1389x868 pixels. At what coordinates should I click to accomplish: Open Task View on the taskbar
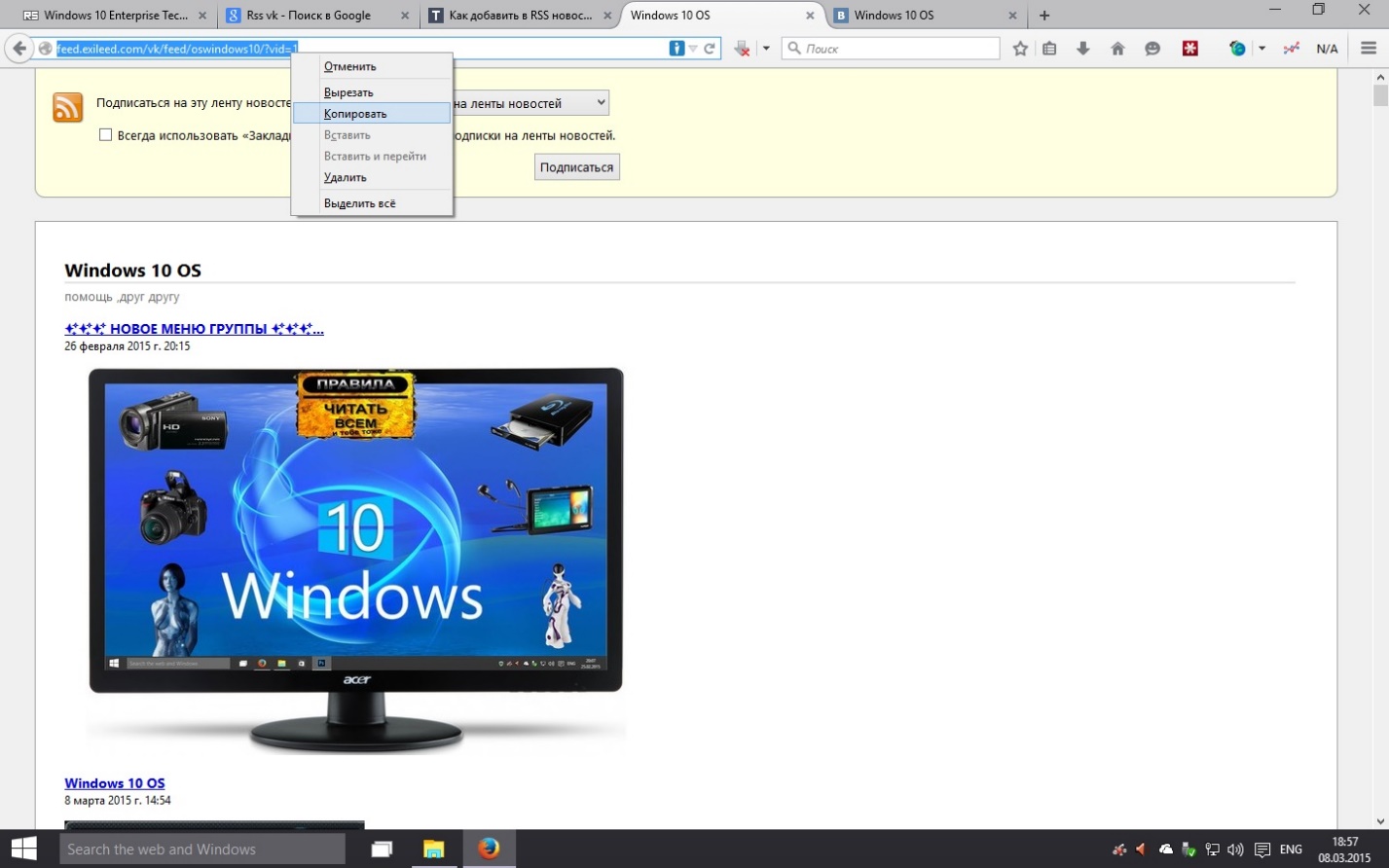382,850
